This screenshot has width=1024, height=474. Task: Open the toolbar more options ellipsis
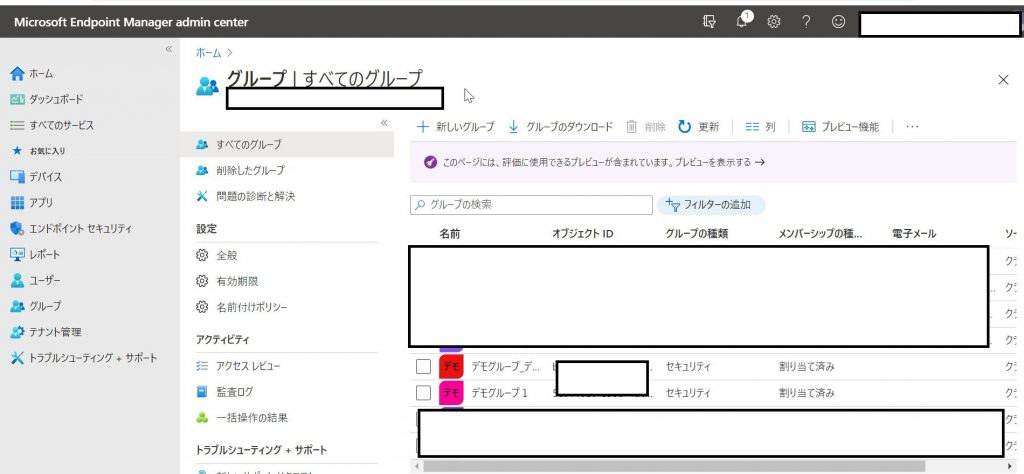[912, 127]
